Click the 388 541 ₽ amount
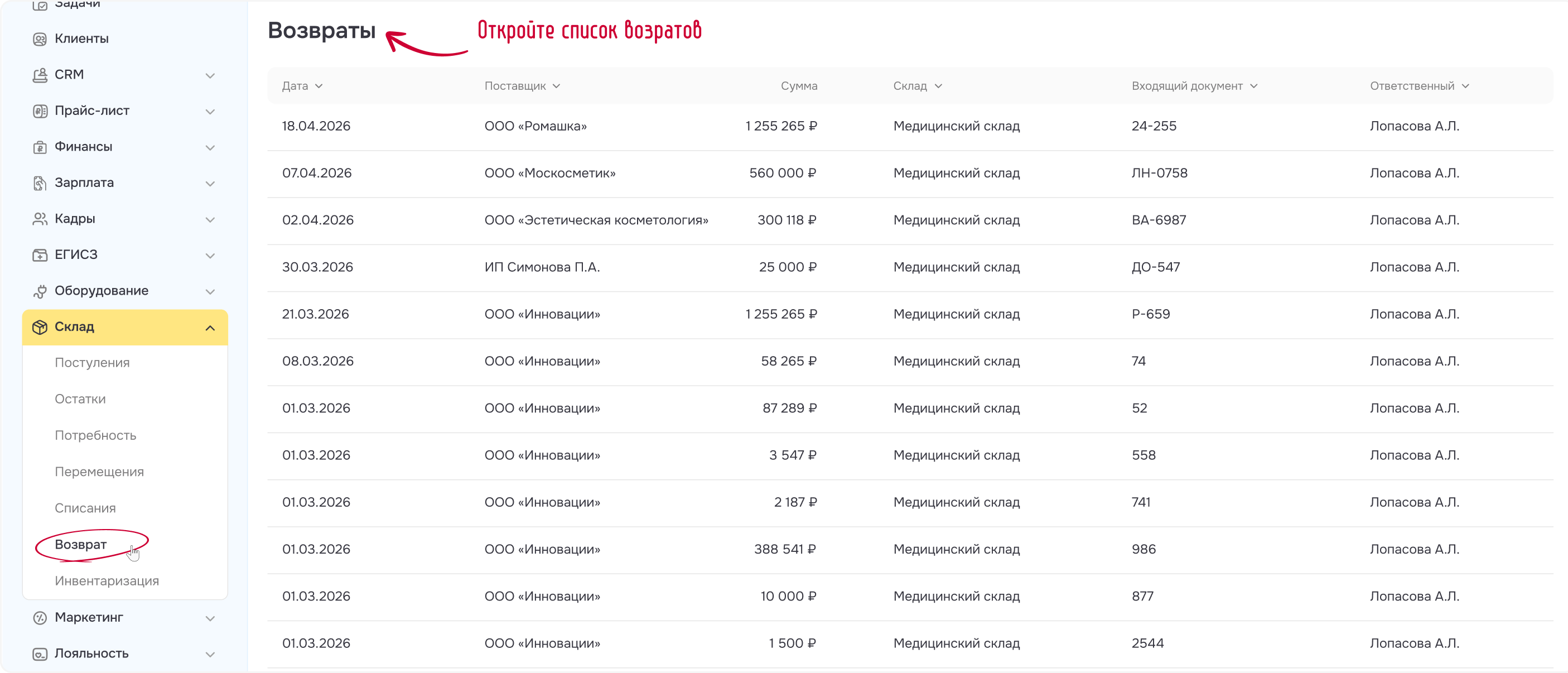 click(x=785, y=549)
